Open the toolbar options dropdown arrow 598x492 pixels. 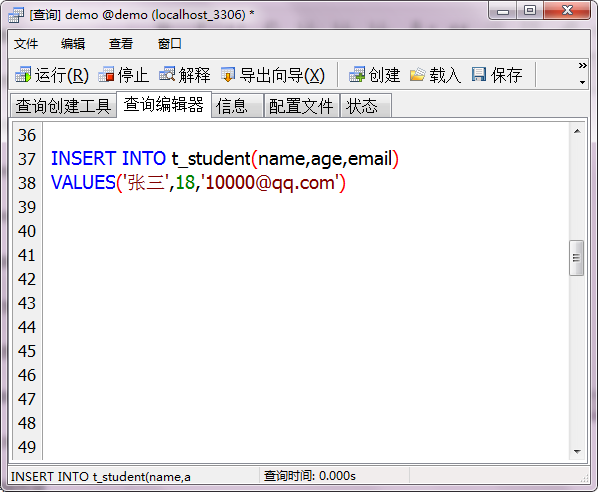582,82
